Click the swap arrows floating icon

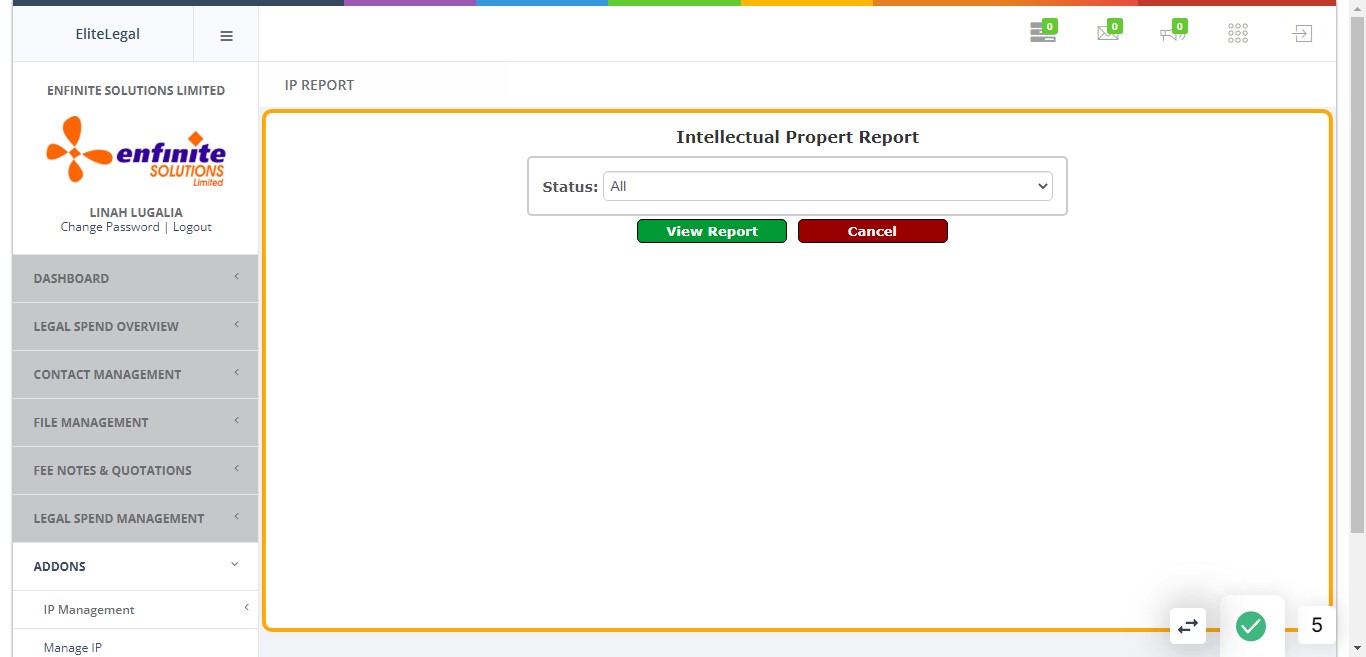(1188, 626)
